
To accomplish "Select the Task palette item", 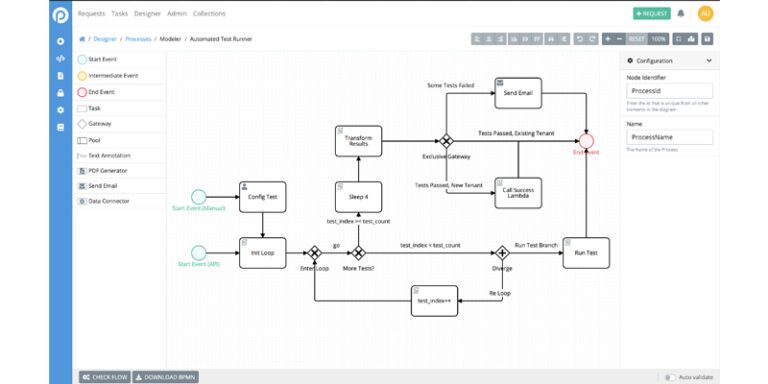I will pyautogui.click(x=119, y=108).
